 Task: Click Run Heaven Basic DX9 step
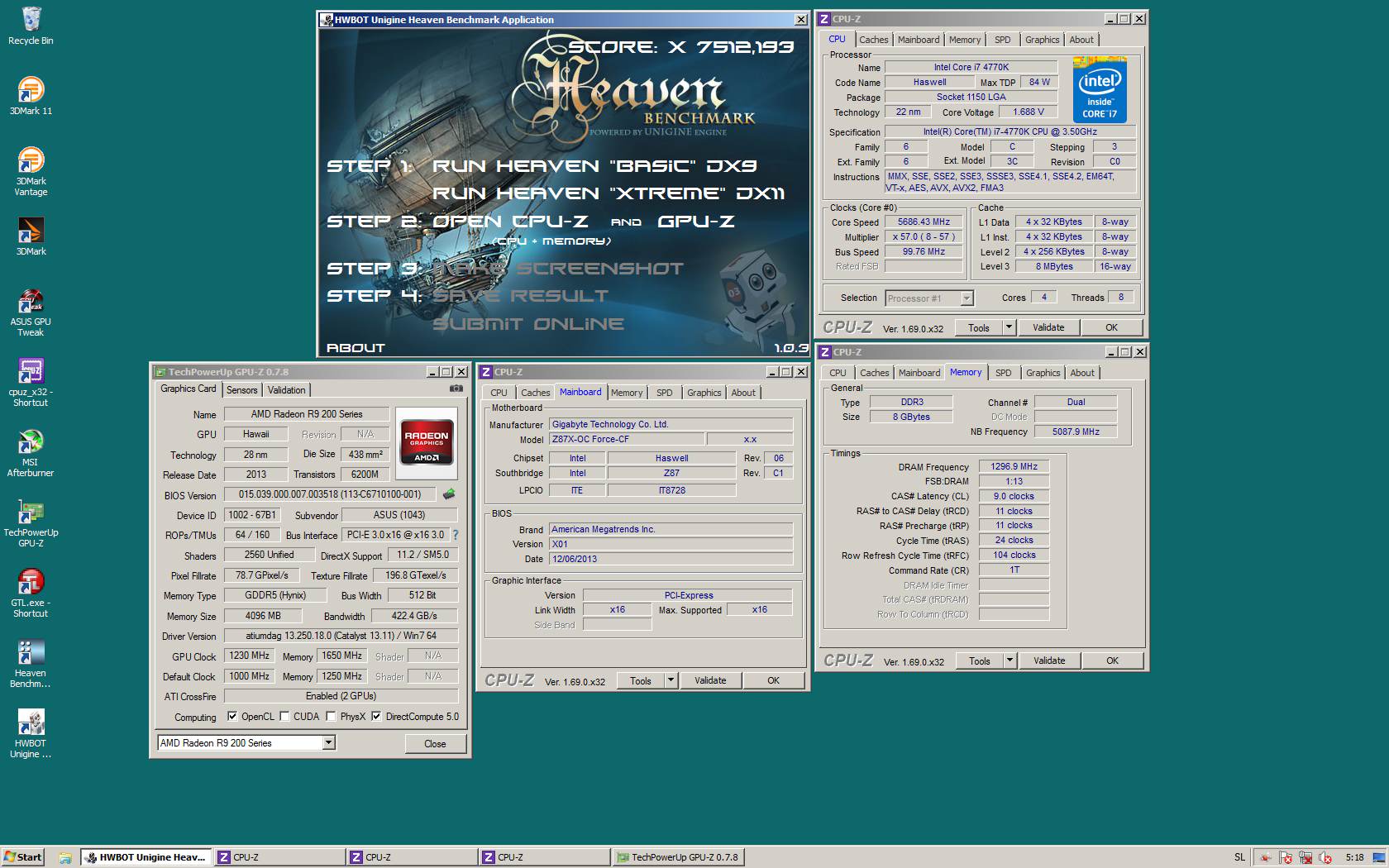[594, 166]
